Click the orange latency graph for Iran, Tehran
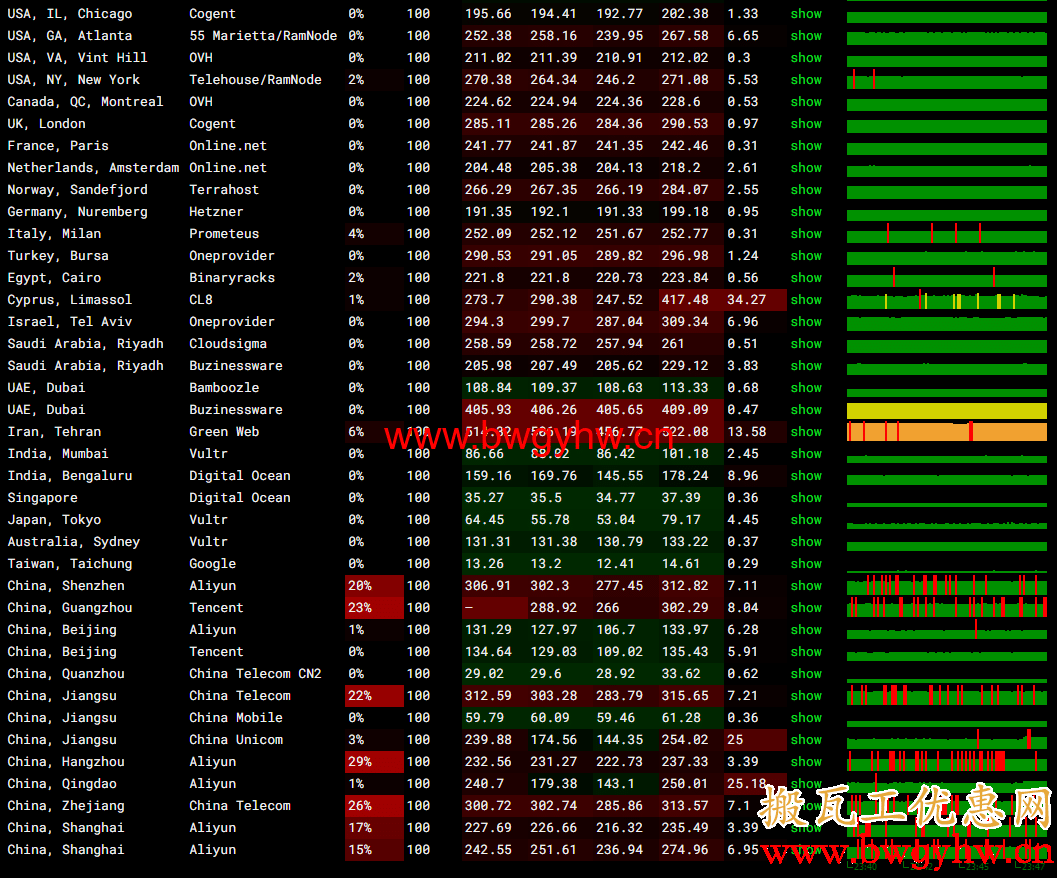This screenshot has width=1057, height=878. click(946, 432)
